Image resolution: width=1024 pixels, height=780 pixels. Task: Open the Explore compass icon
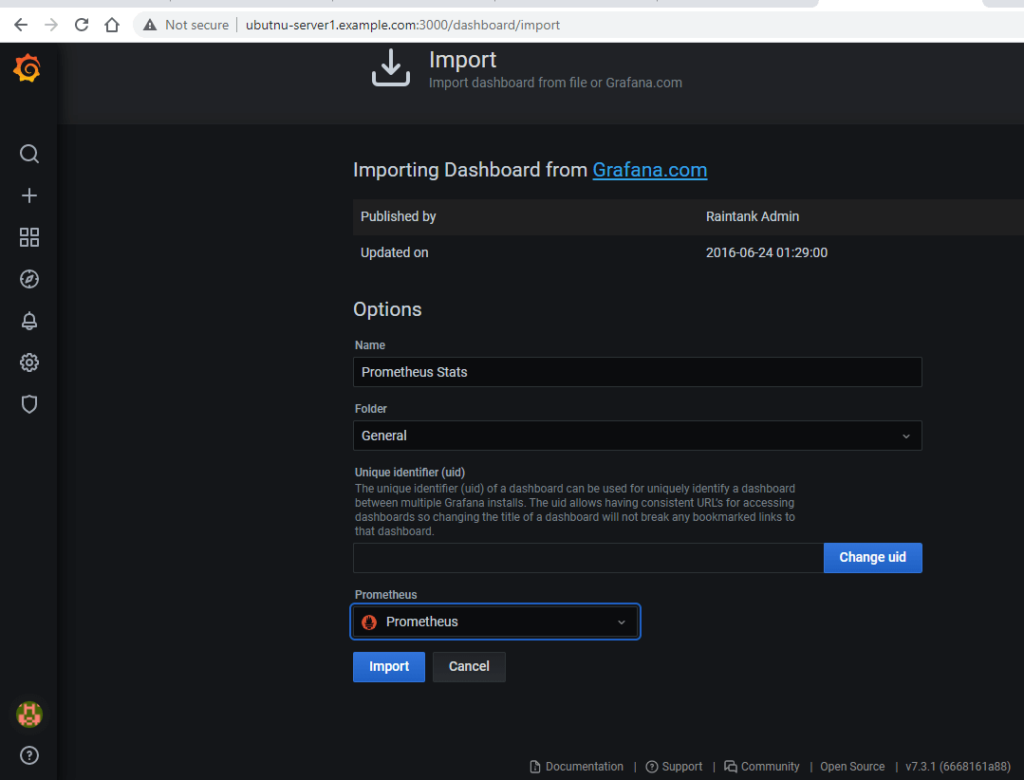click(x=29, y=279)
